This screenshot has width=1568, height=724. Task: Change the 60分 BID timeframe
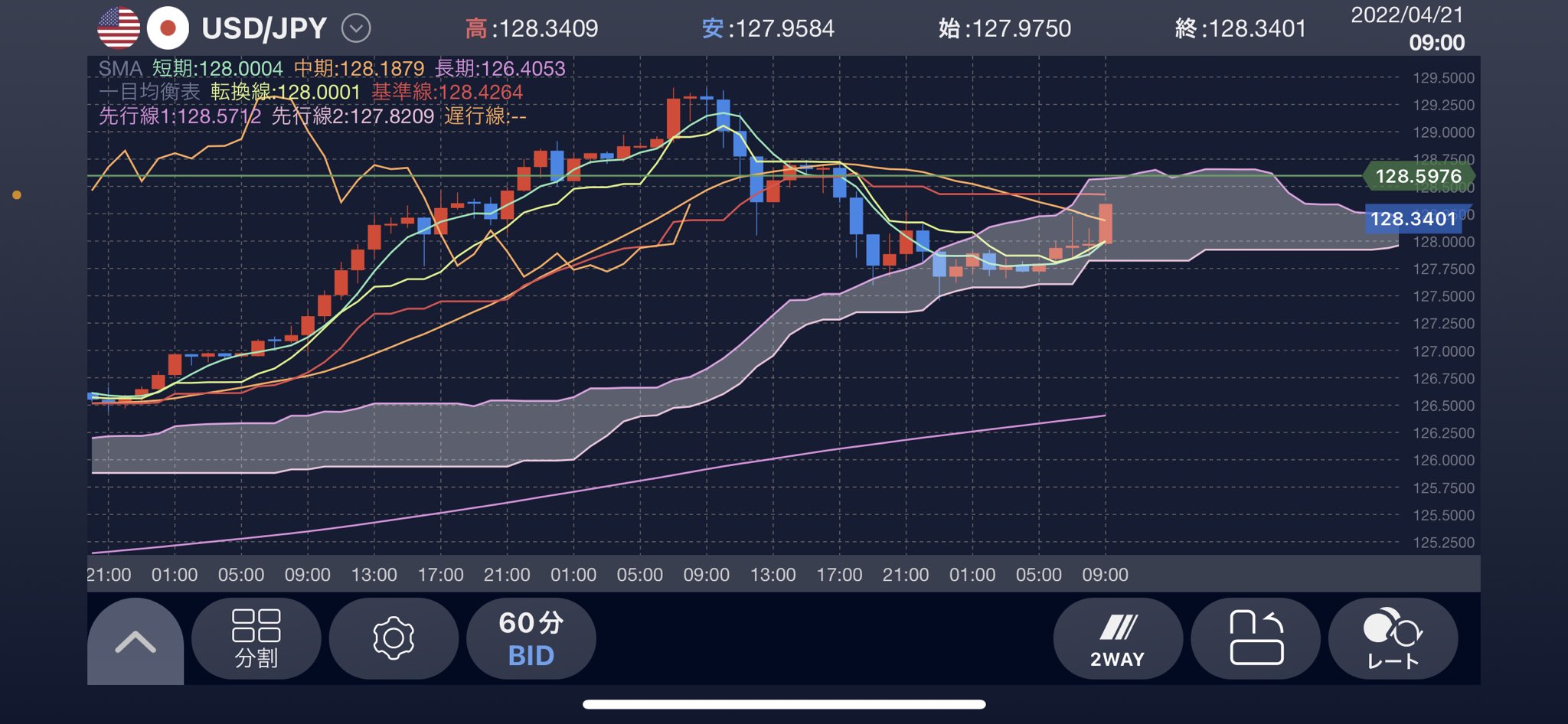click(x=531, y=638)
